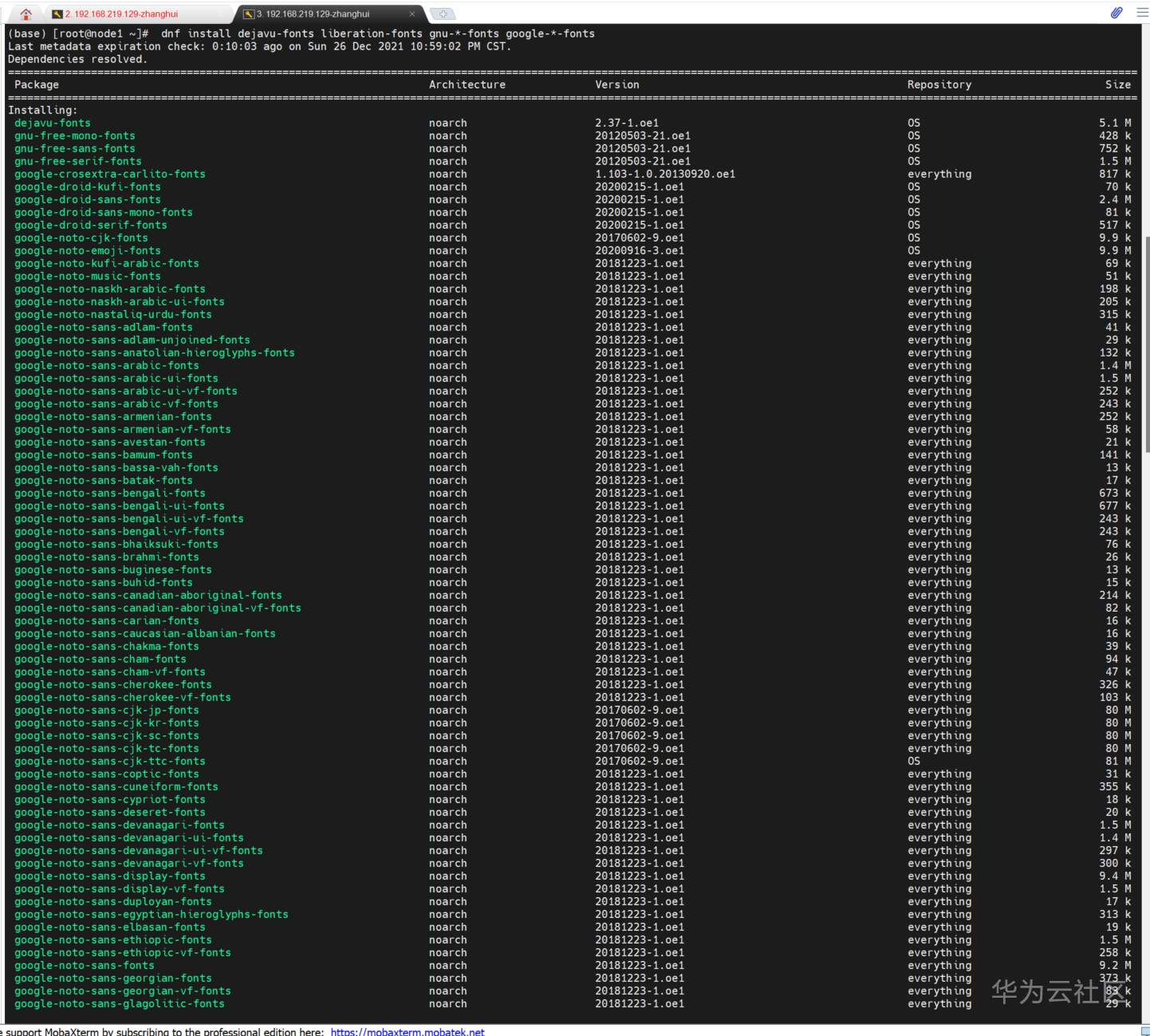This screenshot has height=1036, width=1150.
Task: Click the 81 M size of google-noto-sans-cjk-ttc-fonts
Action: pyautogui.click(x=1118, y=761)
